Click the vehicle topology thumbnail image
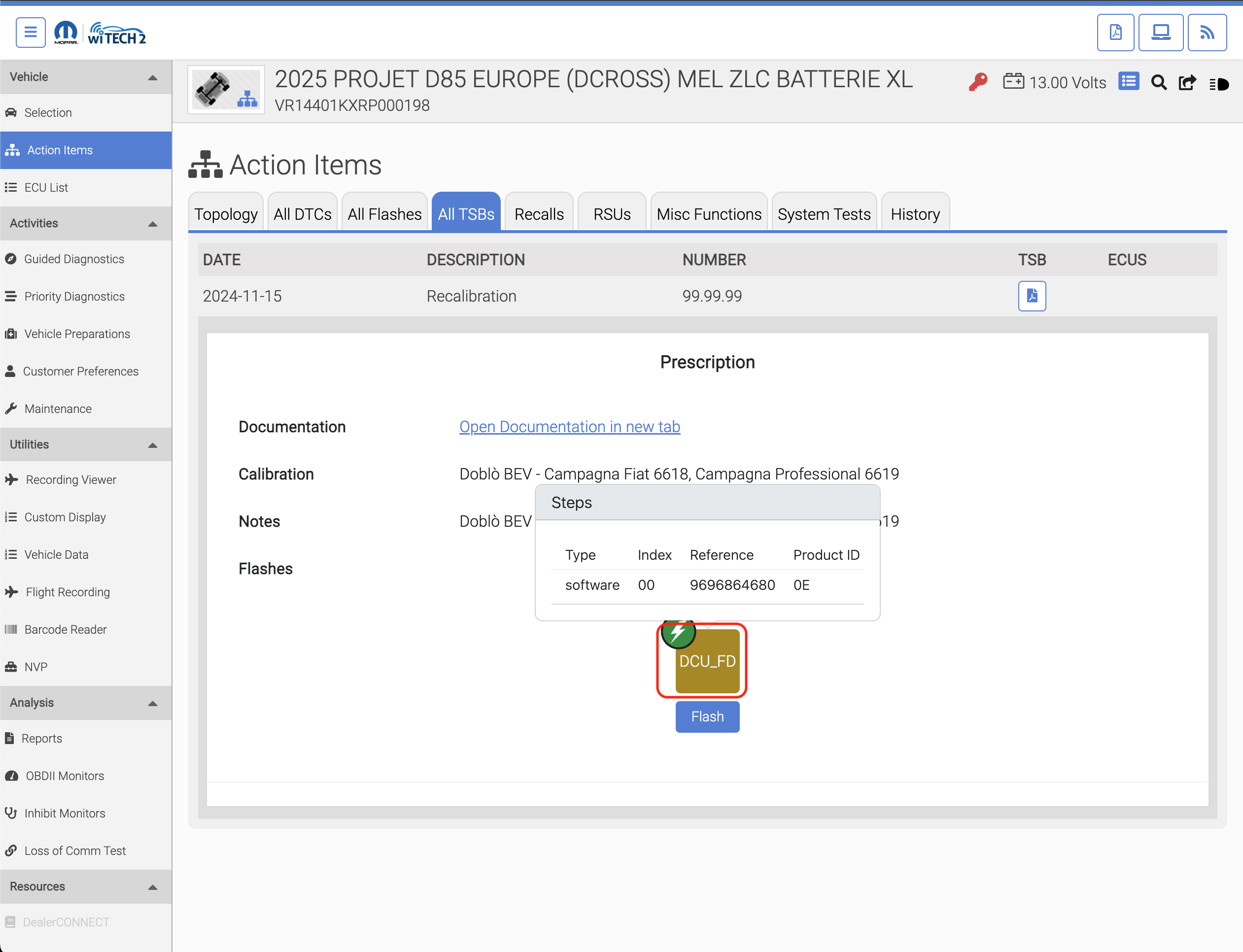 tap(226, 90)
